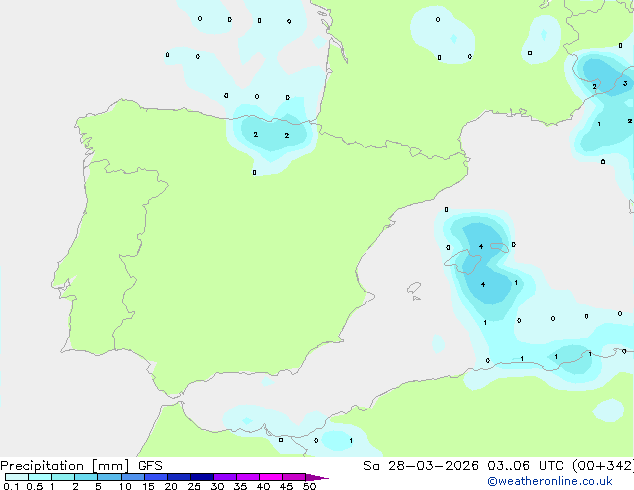The width and height of the screenshot is (634, 490).
Task: Select the 5–10 mm legend color swatch
Action: pyautogui.click(x=109, y=477)
